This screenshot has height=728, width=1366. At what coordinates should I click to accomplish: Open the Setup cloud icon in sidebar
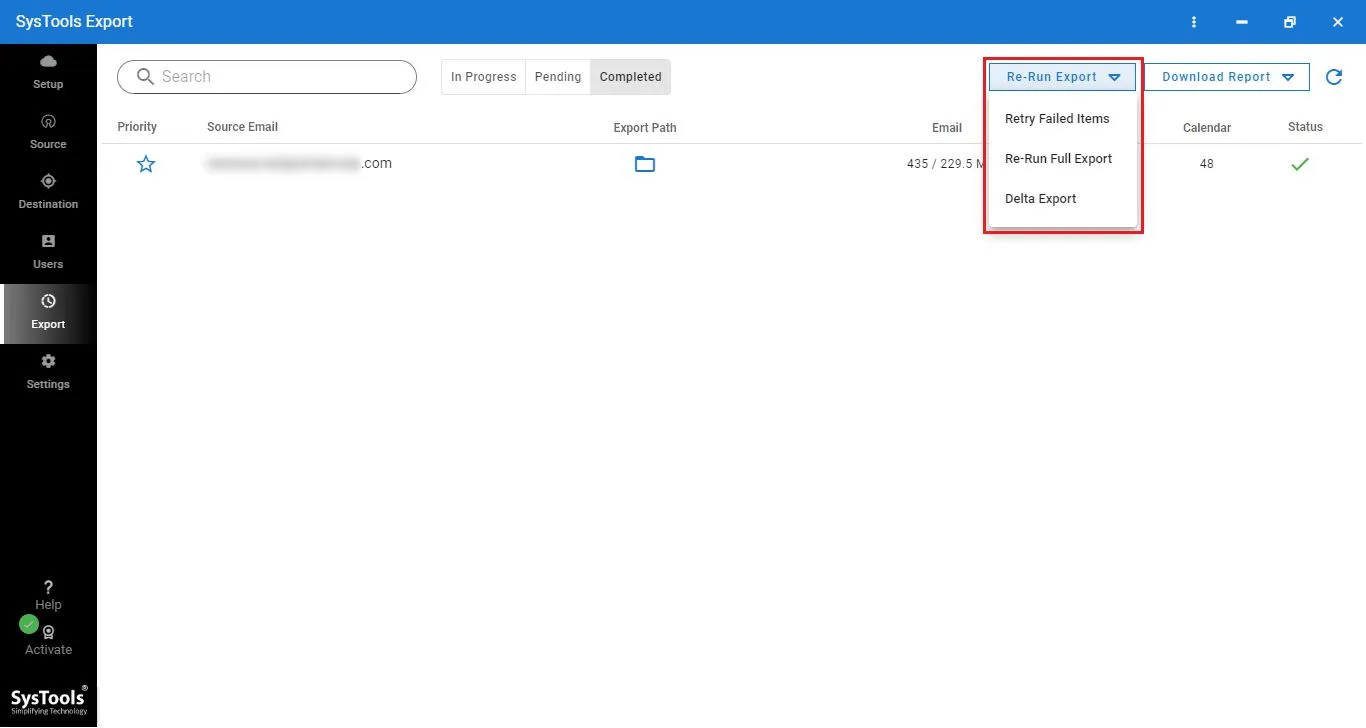48,63
